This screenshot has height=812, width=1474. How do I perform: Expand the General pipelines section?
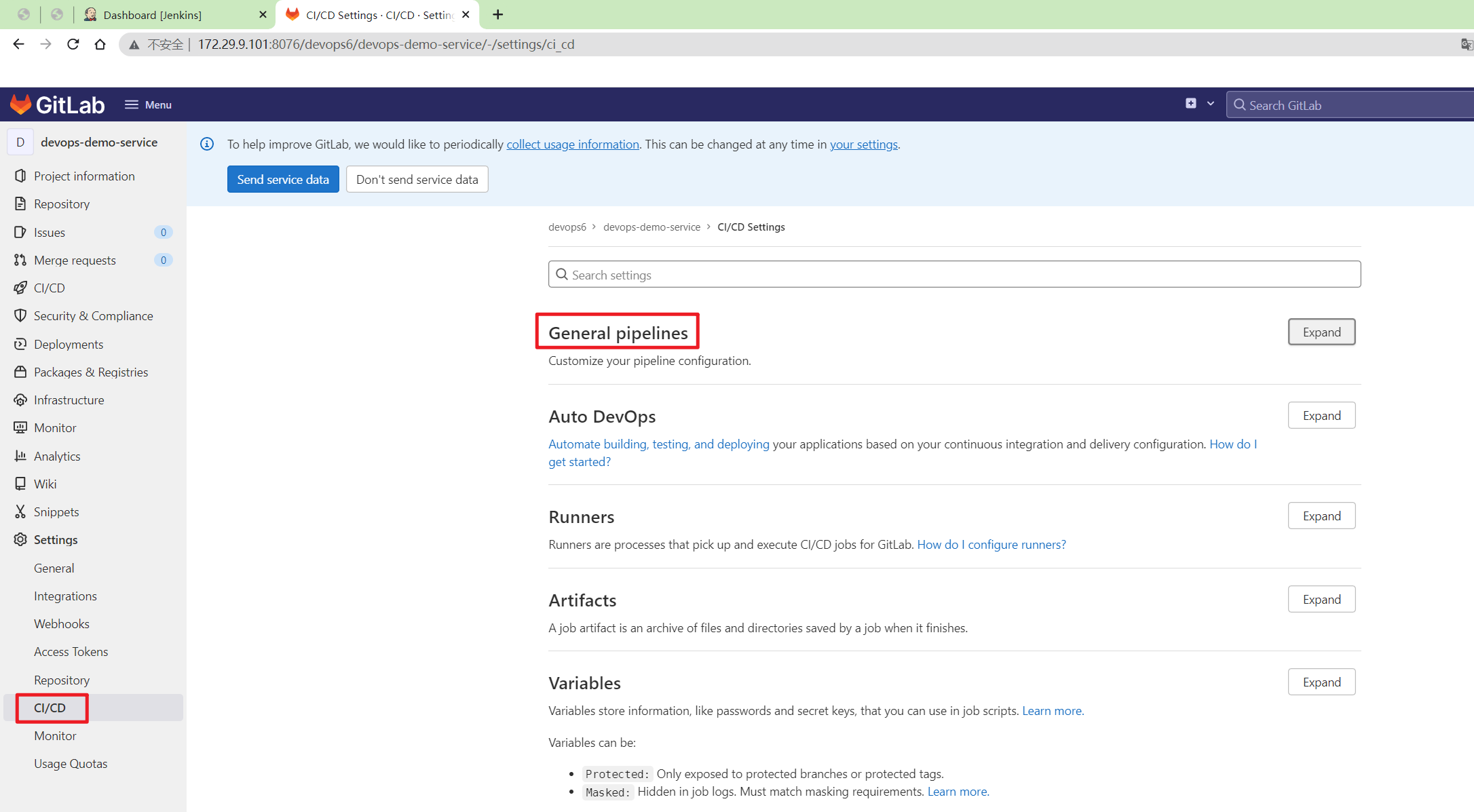pos(1321,332)
